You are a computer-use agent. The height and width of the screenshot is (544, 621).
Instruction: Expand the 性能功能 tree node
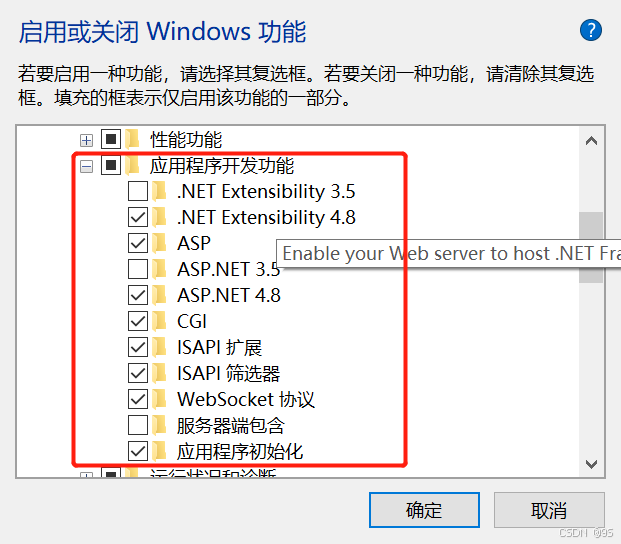[87, 140]
